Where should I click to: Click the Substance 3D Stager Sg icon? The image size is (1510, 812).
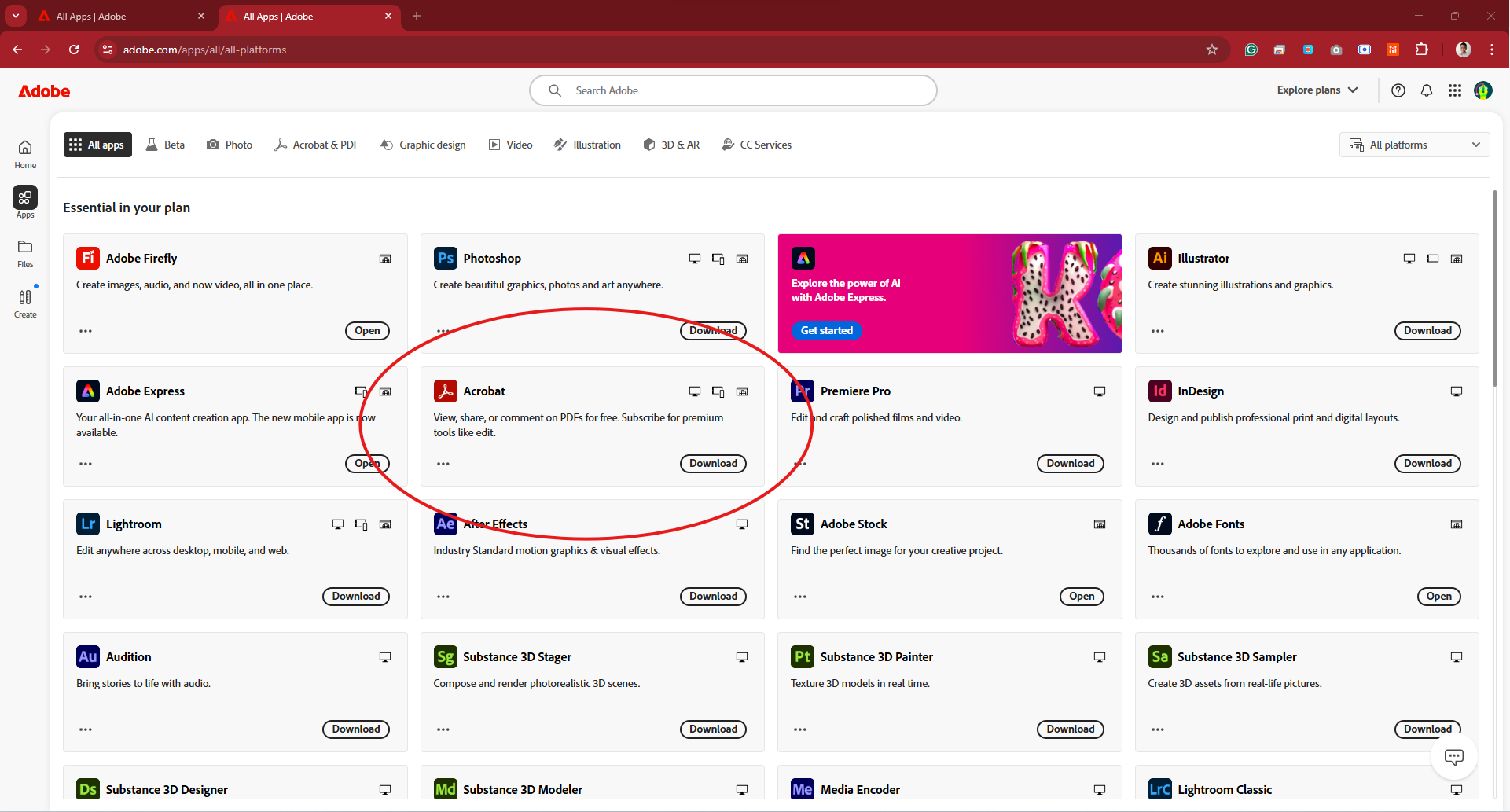tap(446, 656)
